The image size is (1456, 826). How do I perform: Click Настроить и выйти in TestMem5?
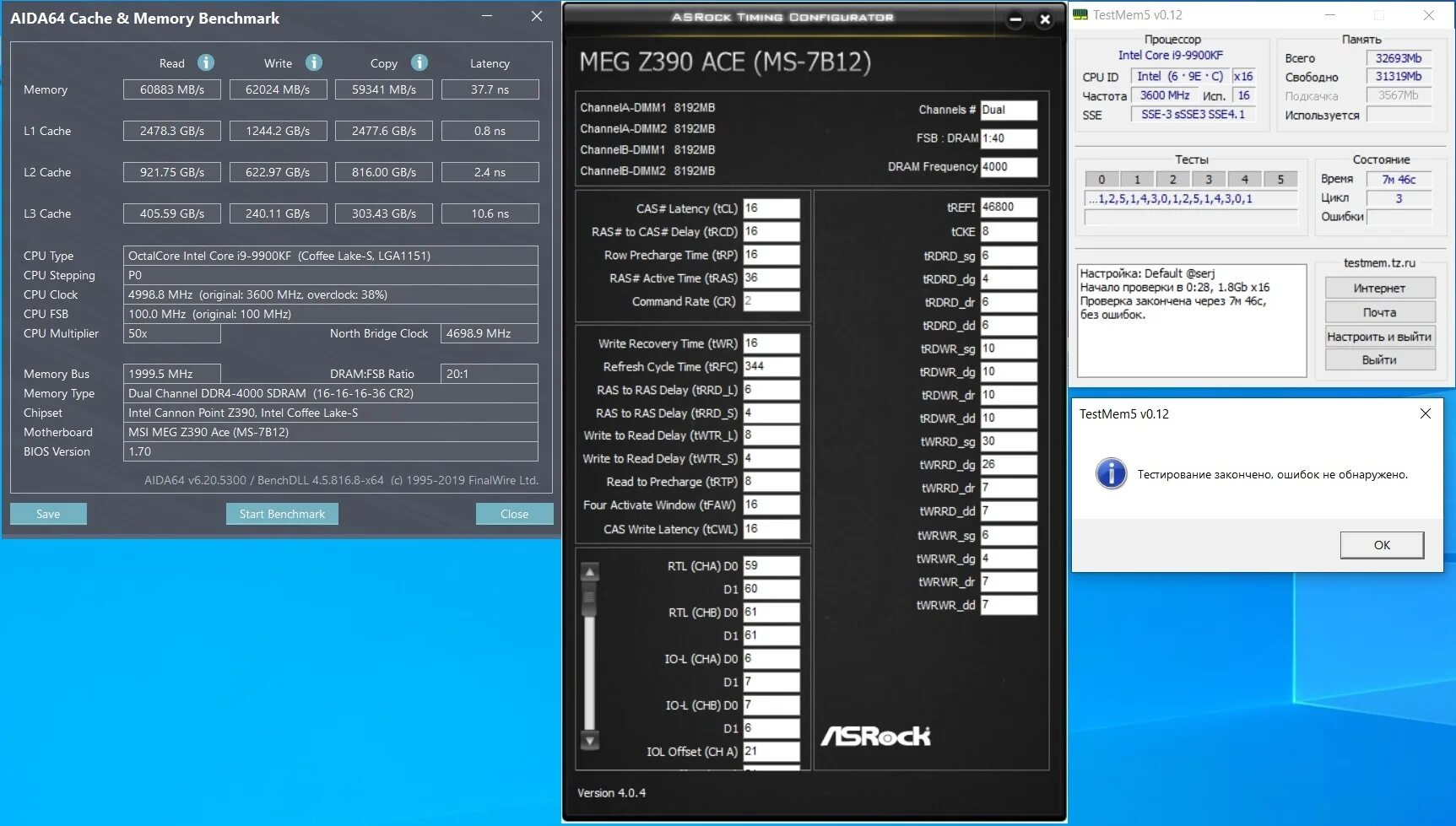pyautogui.click(x=1380, y=337)
